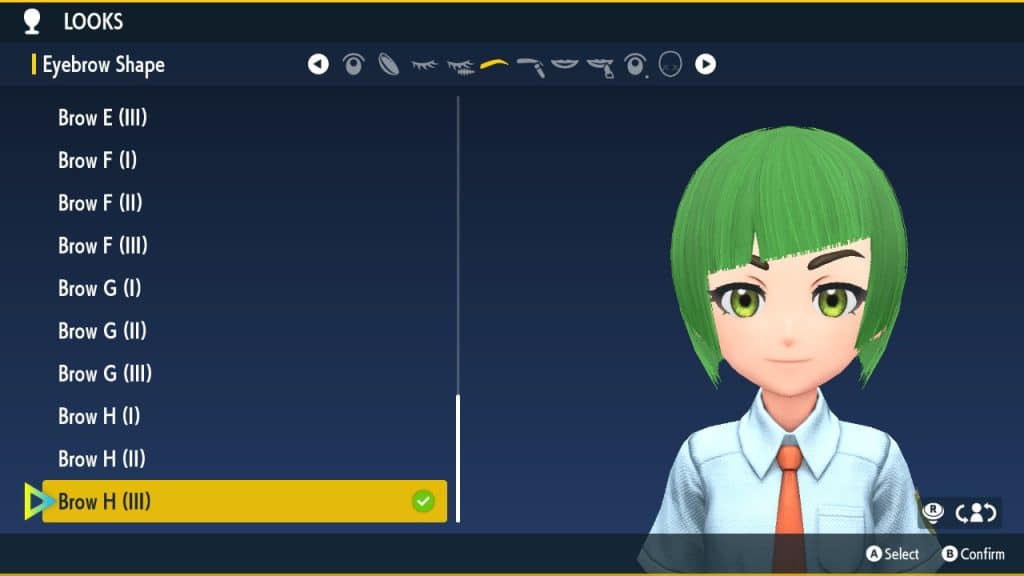
Task: Click the eyebrow list scrollbar thumb
Action: pos(458,458)
